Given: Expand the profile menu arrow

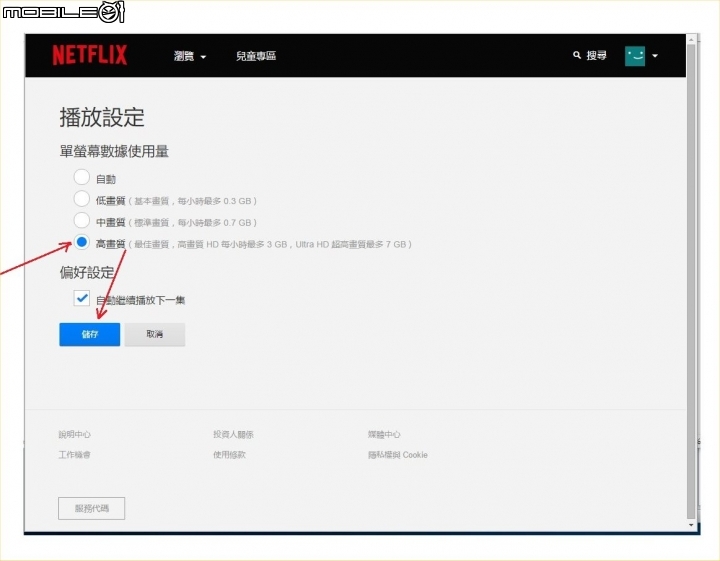Looking at the screenshot, I should pyautogui.click(x=655, y=56).
